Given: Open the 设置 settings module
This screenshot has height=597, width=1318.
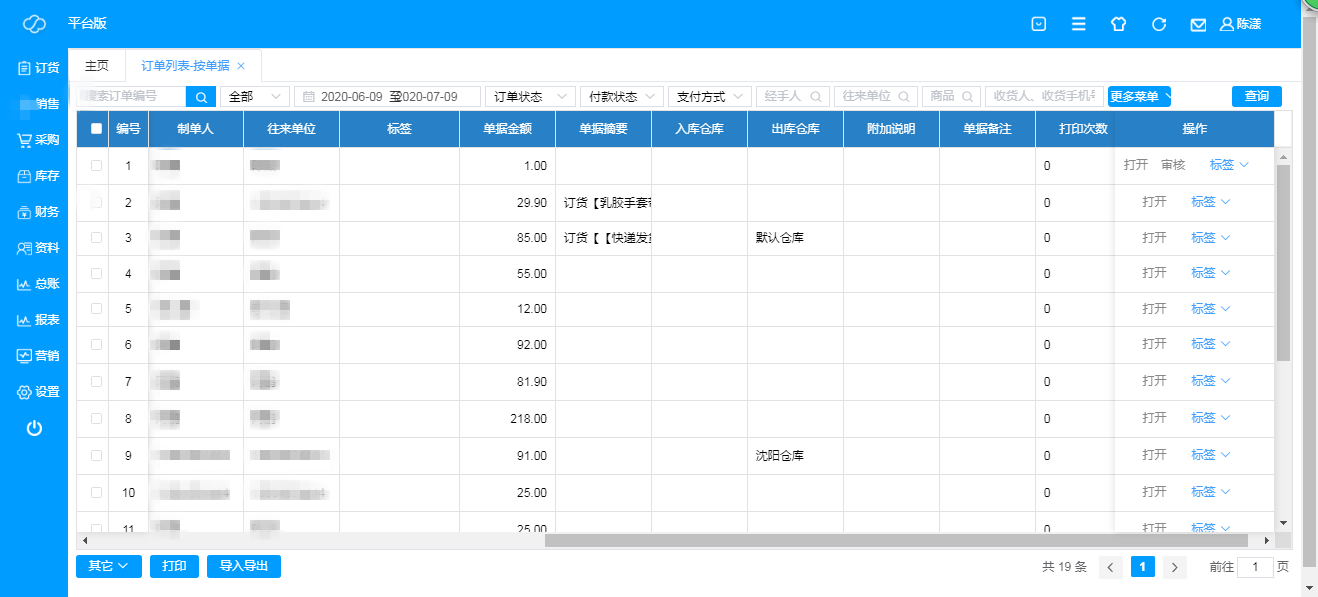Looking at the screenshot, I should [x=38, y=392].
